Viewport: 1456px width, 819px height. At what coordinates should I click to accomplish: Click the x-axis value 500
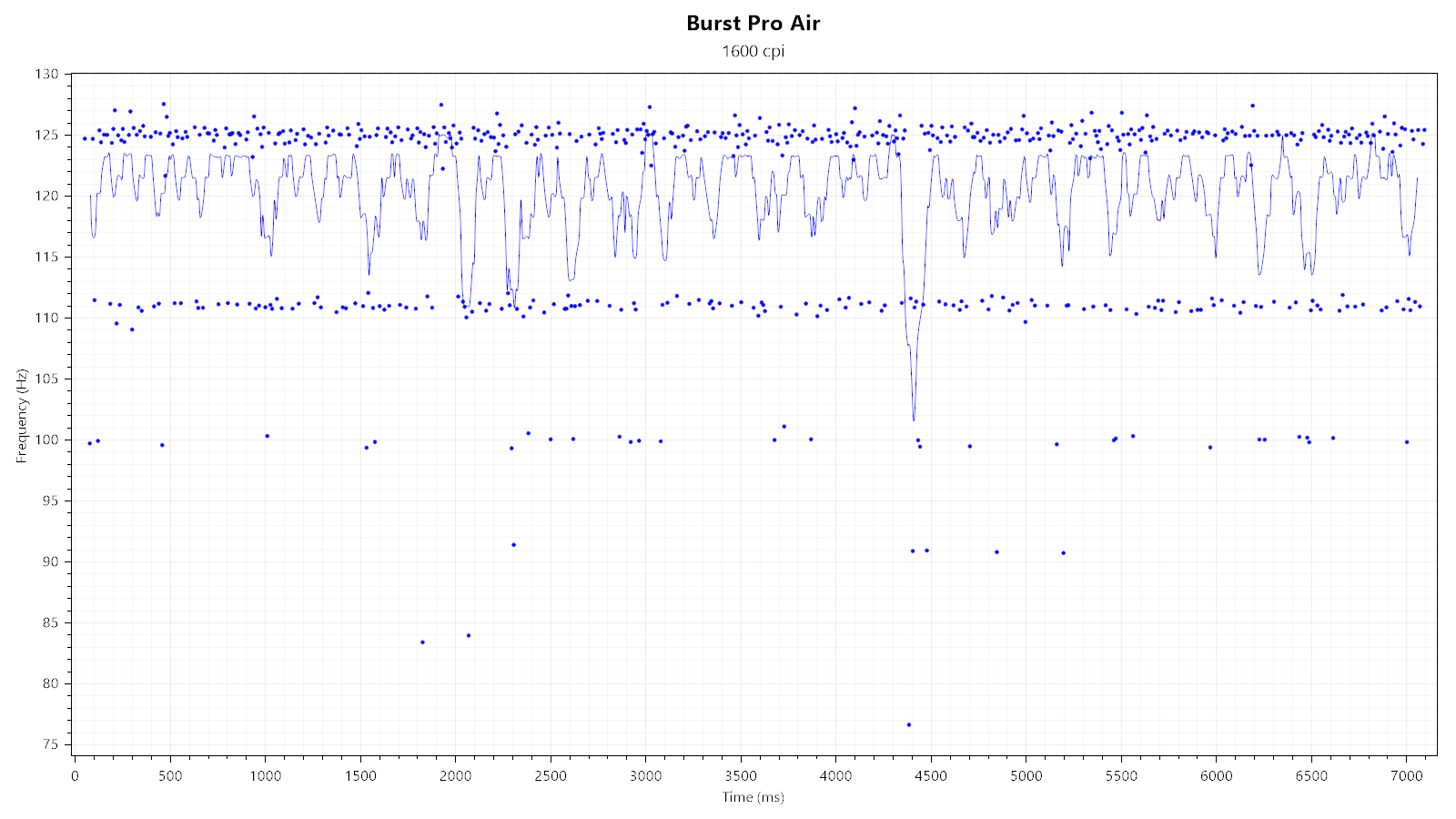tap(170, 775)
